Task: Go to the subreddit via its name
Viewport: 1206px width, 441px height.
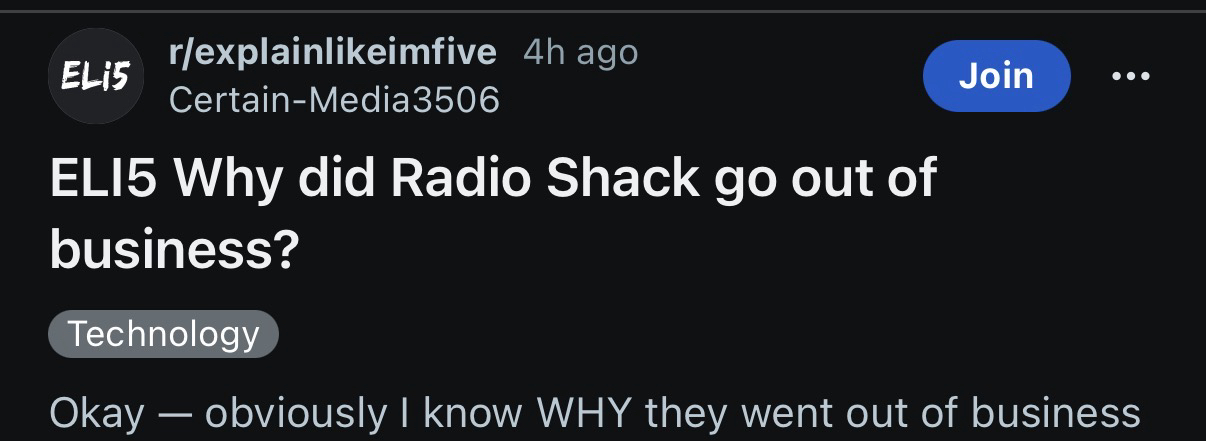Action: pyautogui.click(x=333, y=52)
